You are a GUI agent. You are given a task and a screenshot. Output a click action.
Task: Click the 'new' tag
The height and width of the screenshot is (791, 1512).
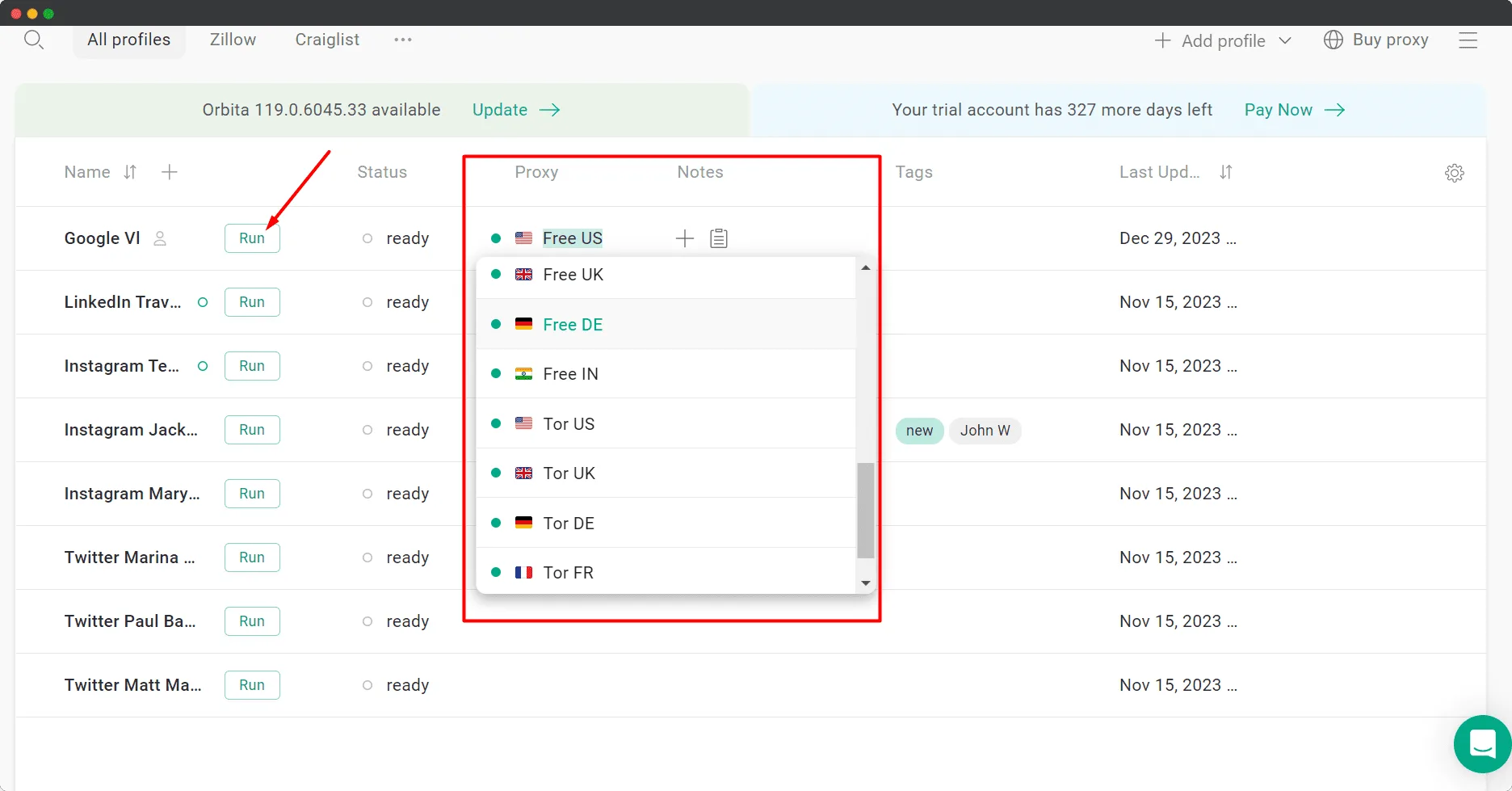tap(919, 431)
